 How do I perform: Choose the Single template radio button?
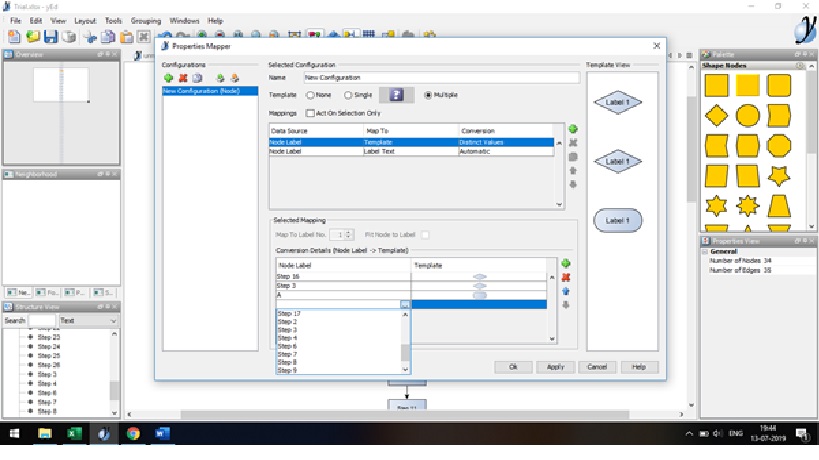coord(348,95)
